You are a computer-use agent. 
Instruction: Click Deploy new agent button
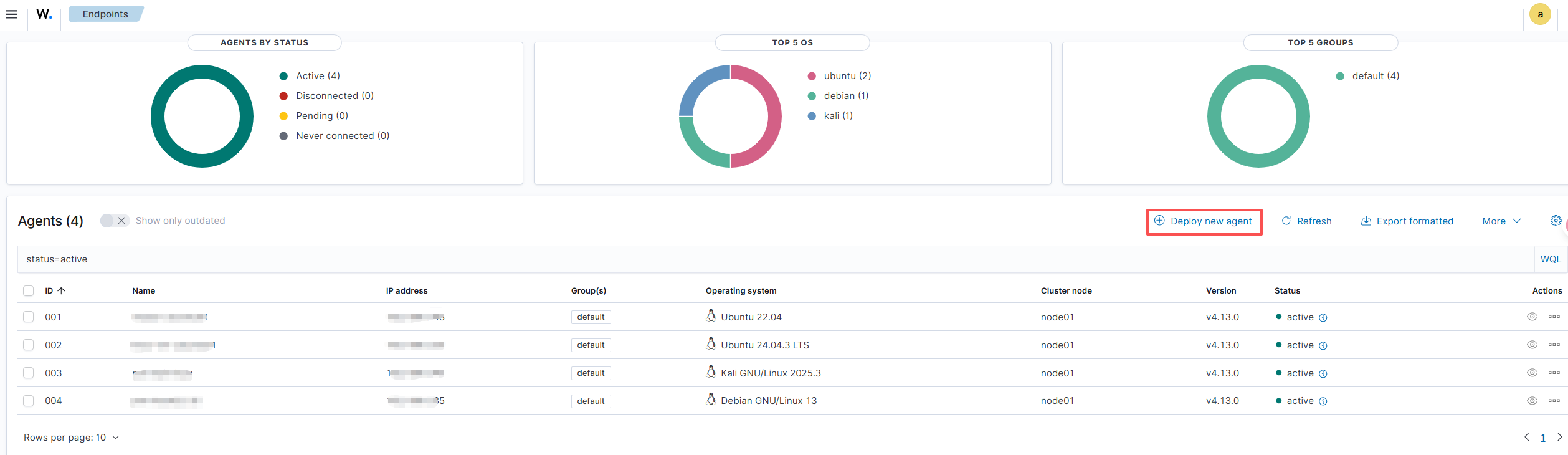coord(1204,221)
